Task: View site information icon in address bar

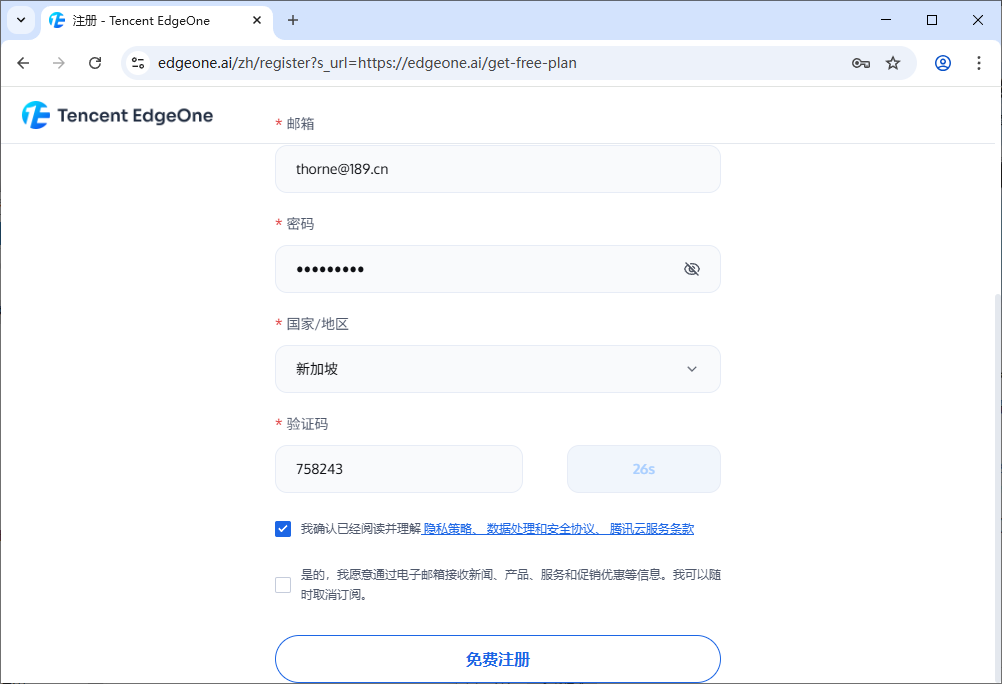Action: 139,63
